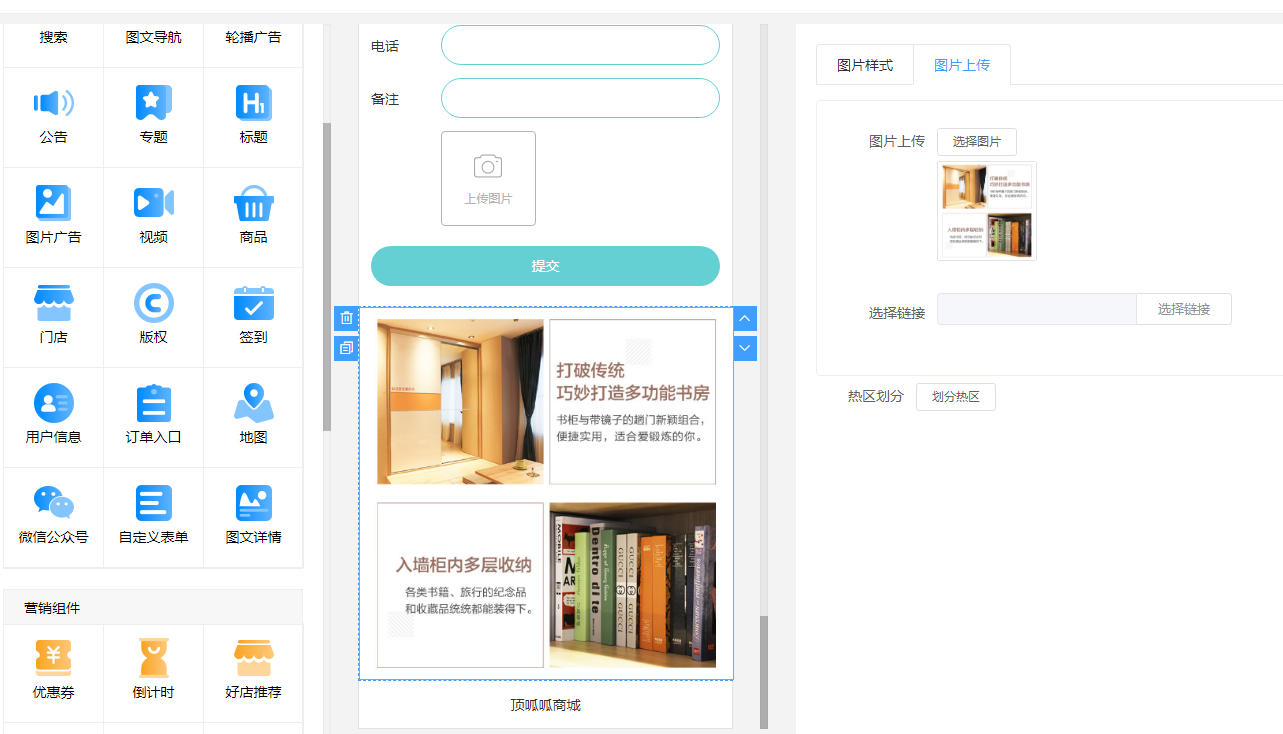Add the 地图 map component
The height and width of the screenshot is (734, 1283).
coord(253,417)
